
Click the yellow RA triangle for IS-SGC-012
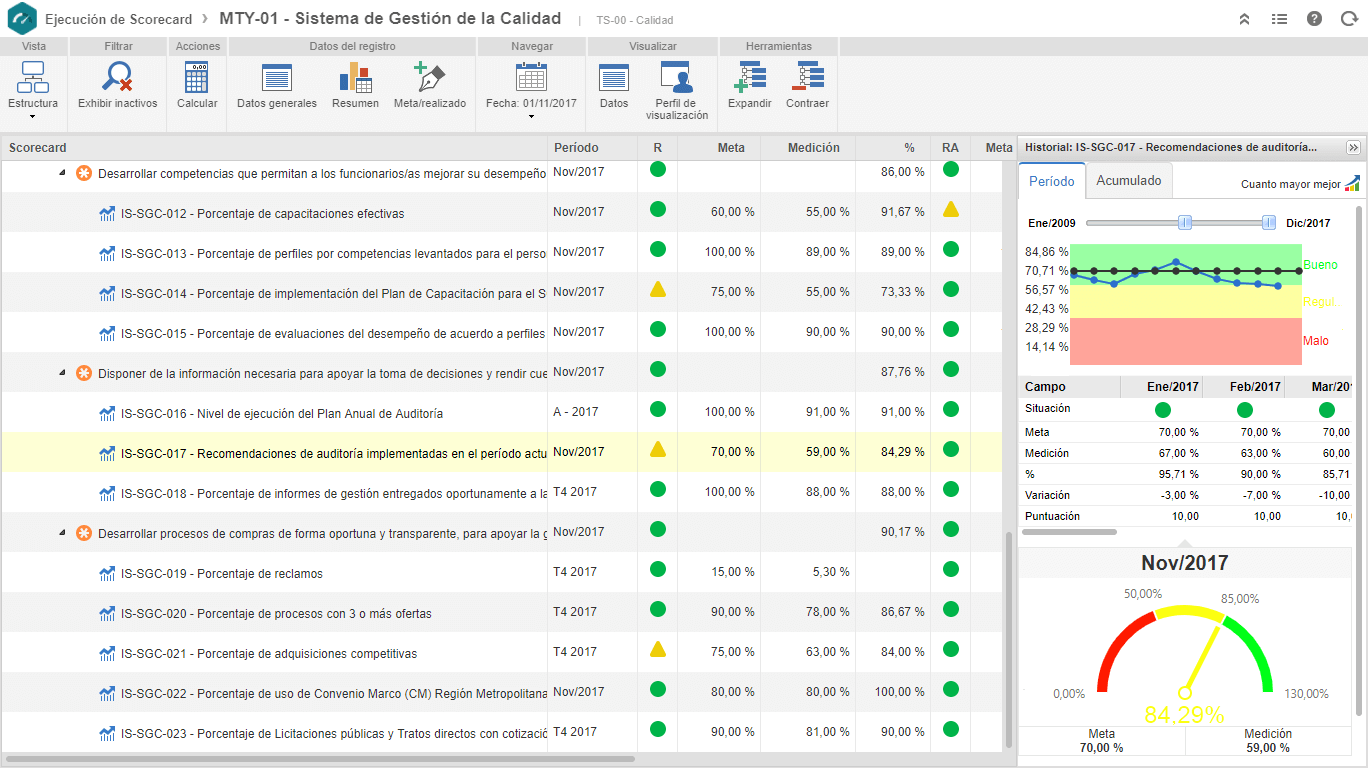[950, 210]
